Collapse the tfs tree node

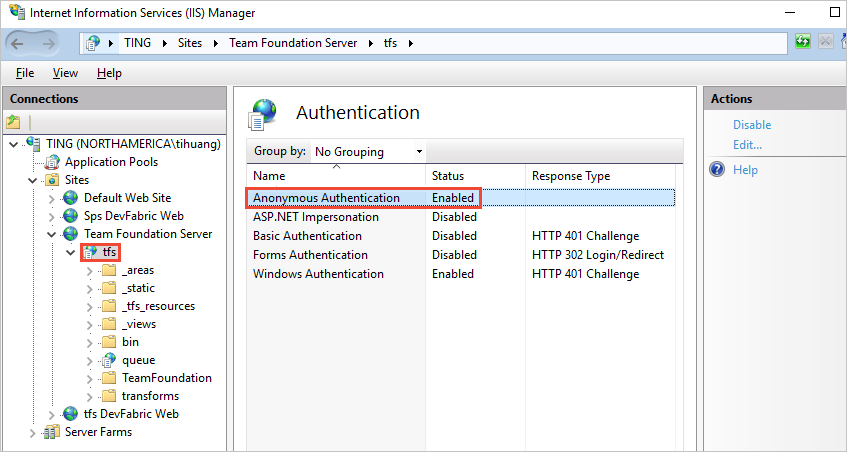71,252
